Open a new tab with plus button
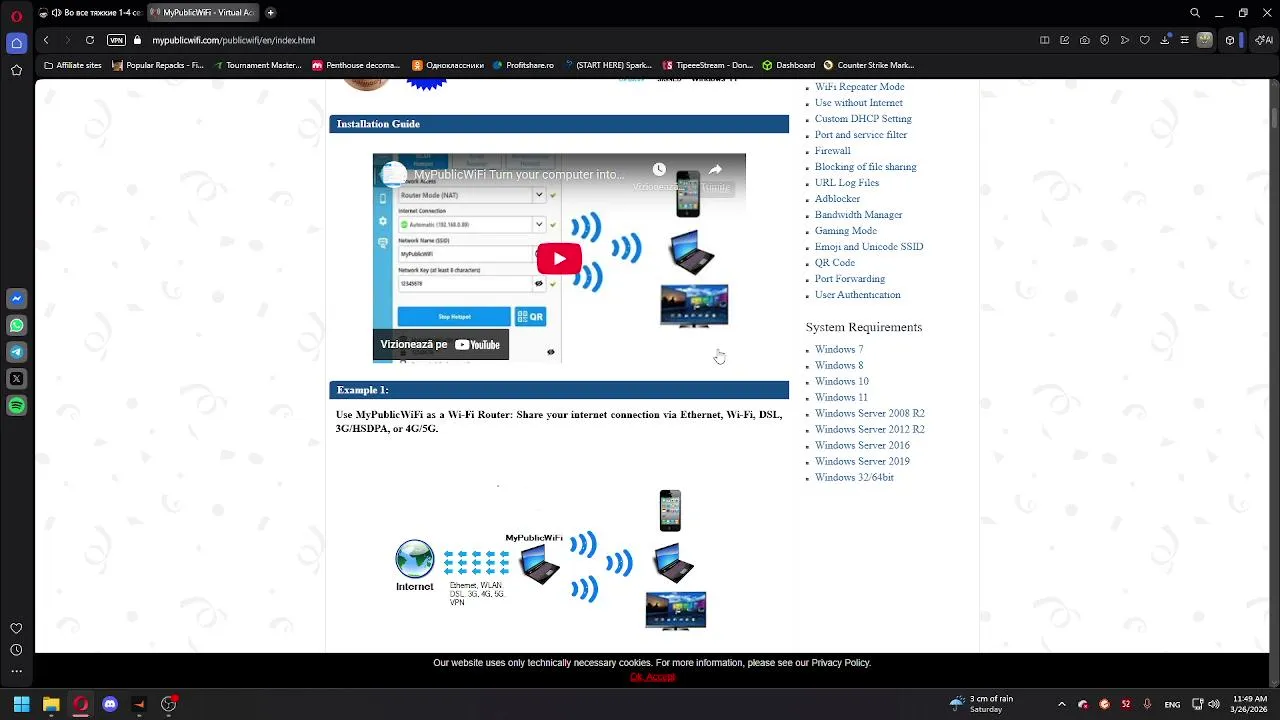The width and height of the screenshot is (1280, 720). [270, 13]
